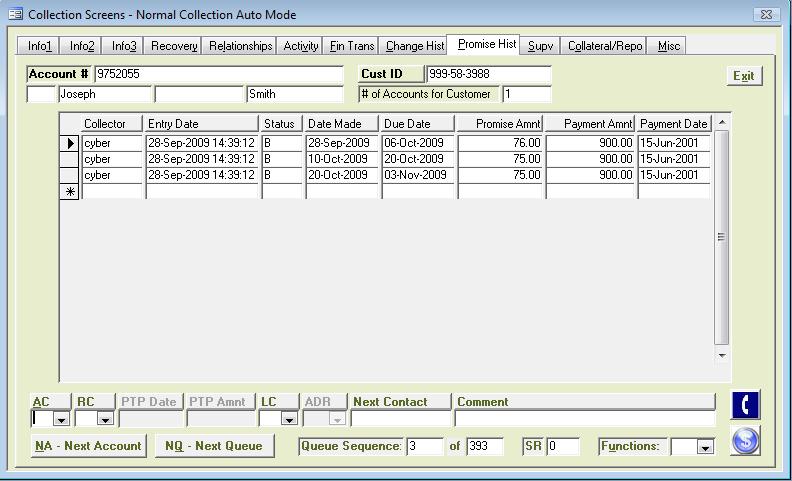Click the scroll down arrow of table

click(722, 355)
